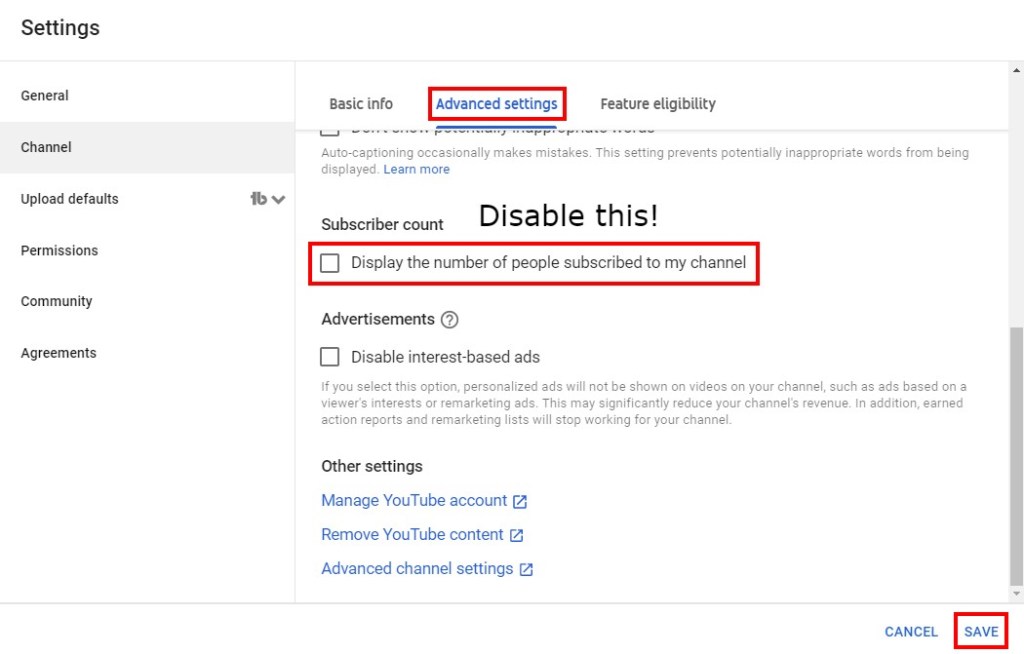Click external-link icon beside Manage YouTube account

520,501
